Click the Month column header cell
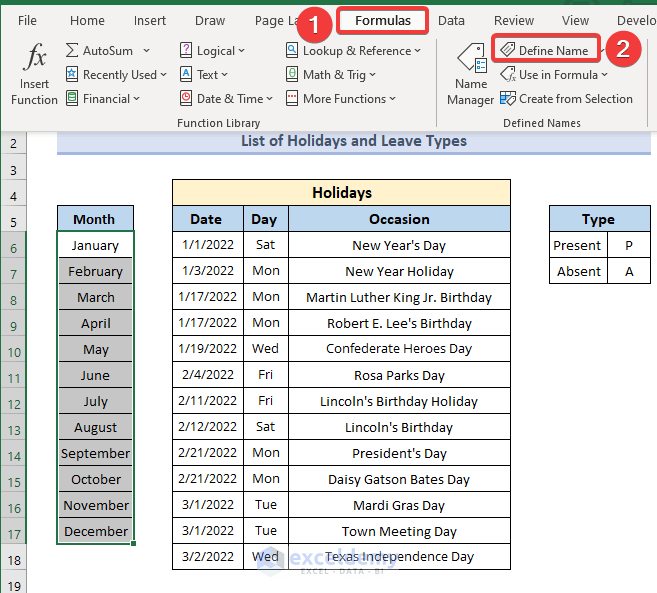The image size is (657, 593). pos(96,219)
